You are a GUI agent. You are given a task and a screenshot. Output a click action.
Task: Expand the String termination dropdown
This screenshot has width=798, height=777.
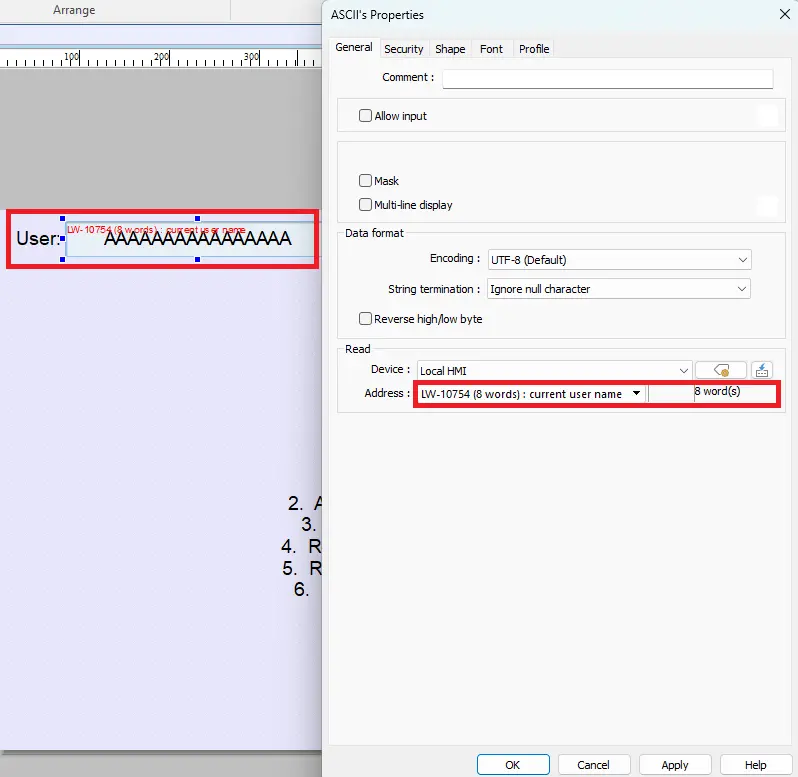coord(618,289)
